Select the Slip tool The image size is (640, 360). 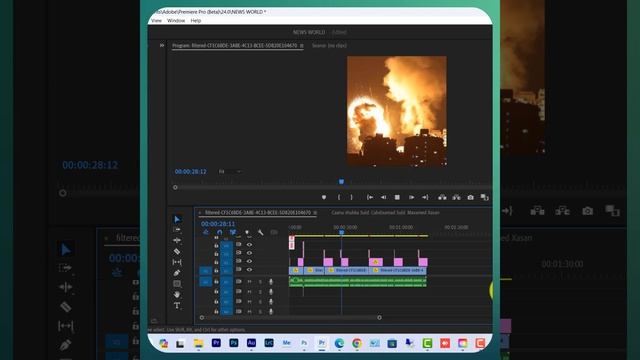[x=177, y=262]
